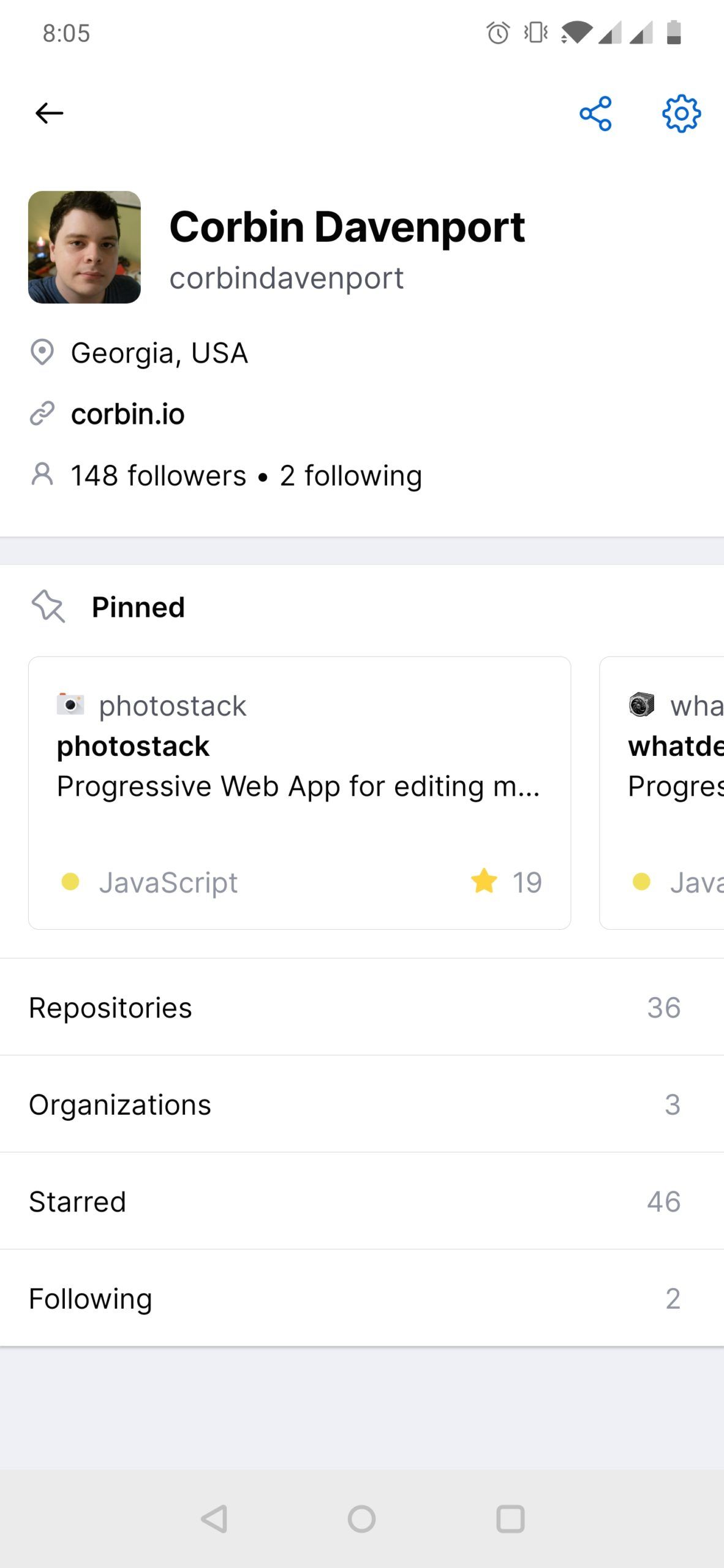Open the bold photostack repository title
Viewport: 724px width, 1568px height.
pos(133,746)
